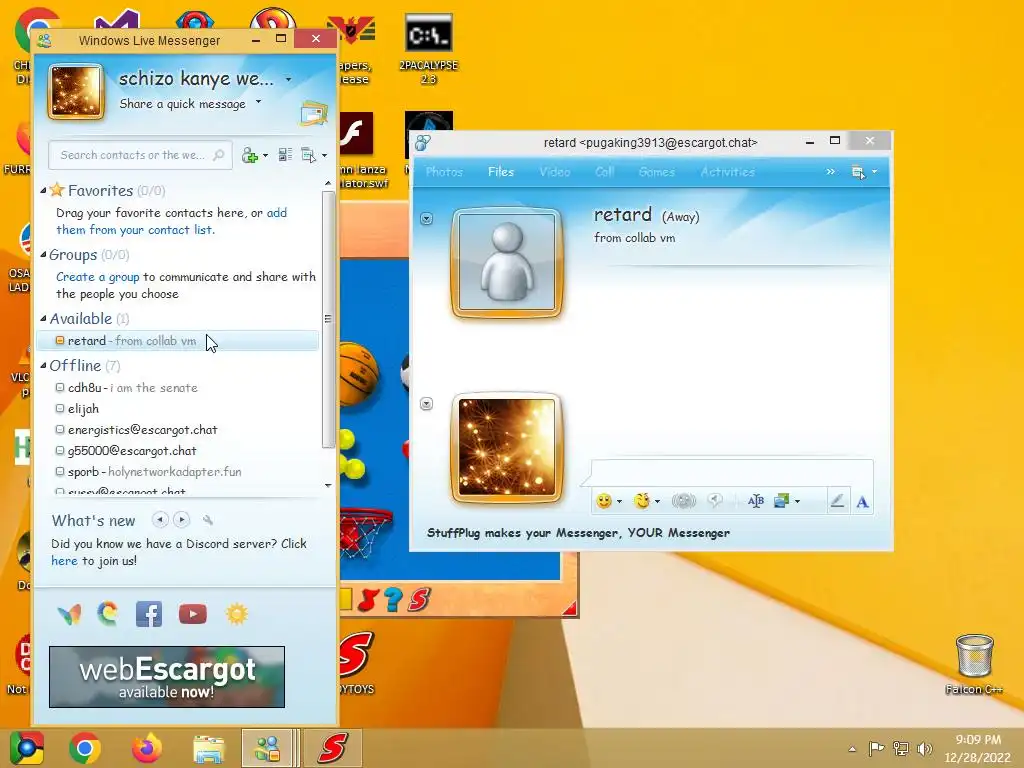
Task: Open the wink selector icon
Action: point(642,501)
